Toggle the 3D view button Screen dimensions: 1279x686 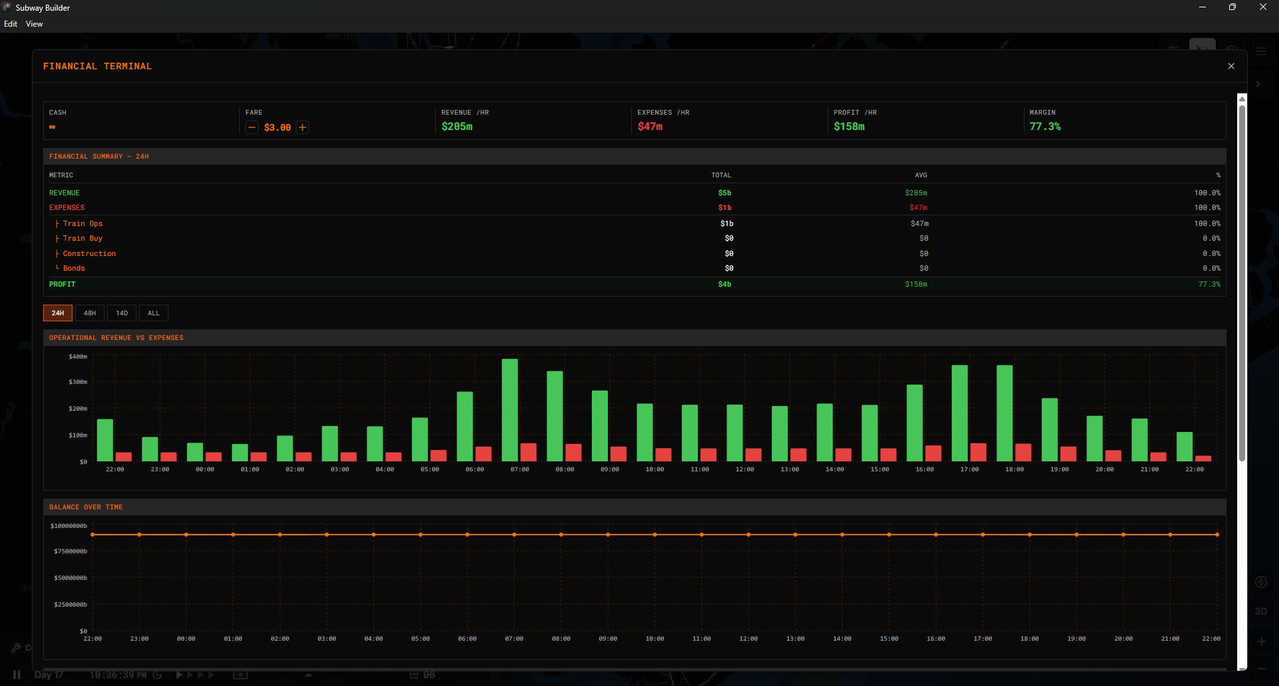coord(1261,611)
